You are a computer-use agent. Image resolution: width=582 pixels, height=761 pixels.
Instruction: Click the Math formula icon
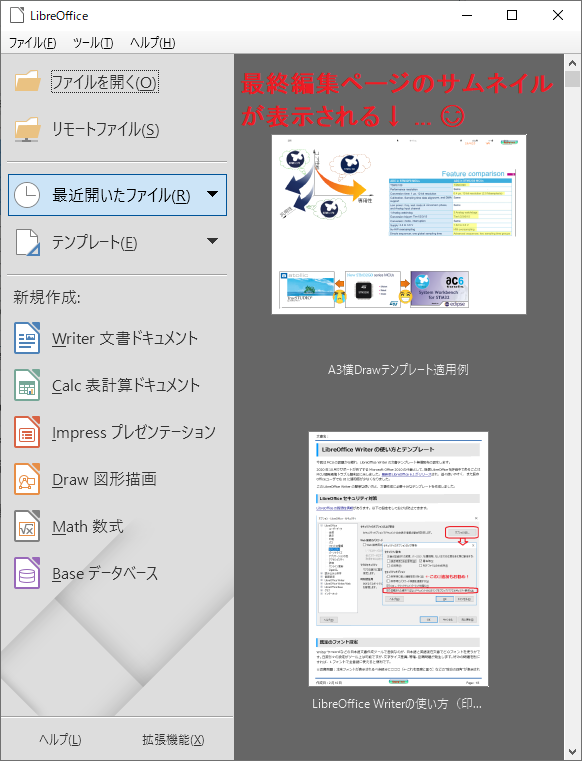pos(27,526)
